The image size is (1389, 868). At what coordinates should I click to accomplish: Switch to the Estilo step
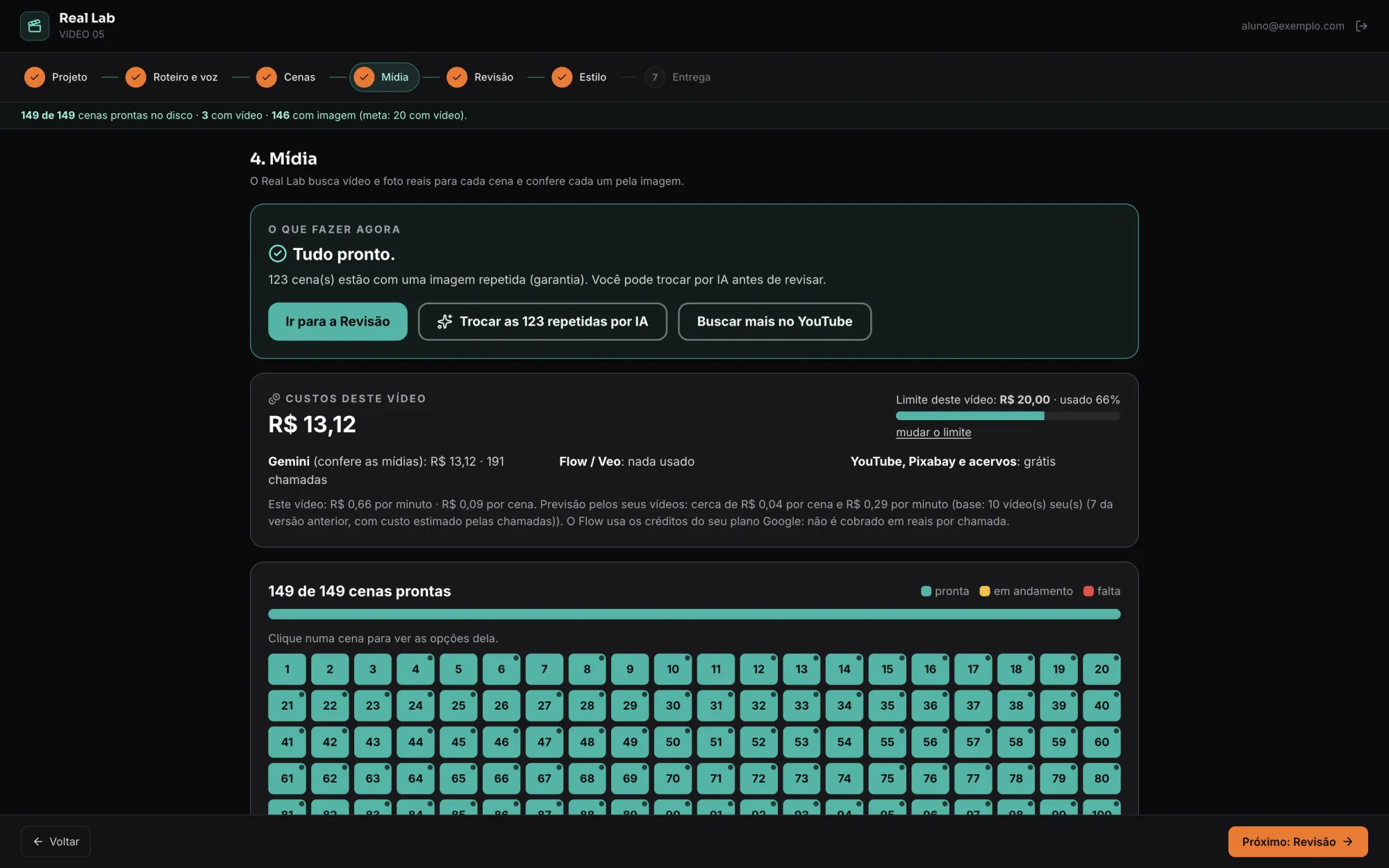(x=579, y=77)
